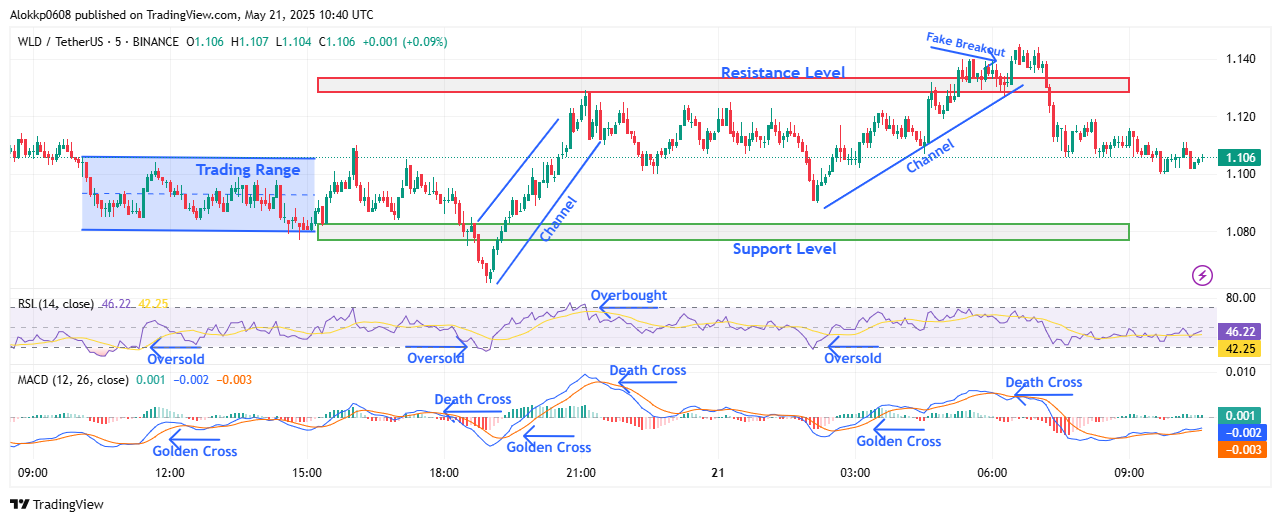Click the 1.080 price axis label

(x=1239, y=232)
